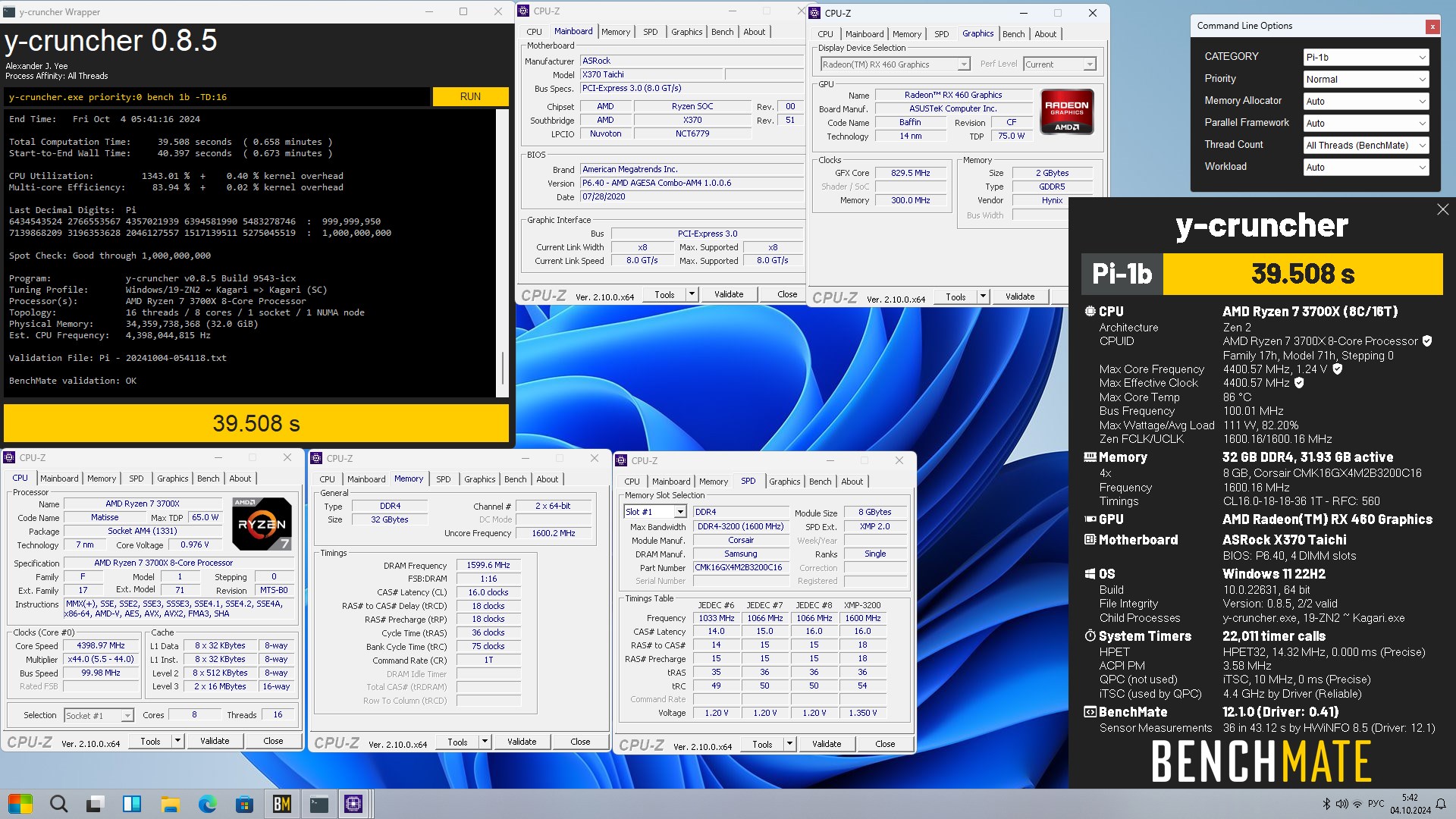Open the CATEGORY dropdown showing Pi-1b
This screenshot has width=1456, height=819.
[1366, 58]
